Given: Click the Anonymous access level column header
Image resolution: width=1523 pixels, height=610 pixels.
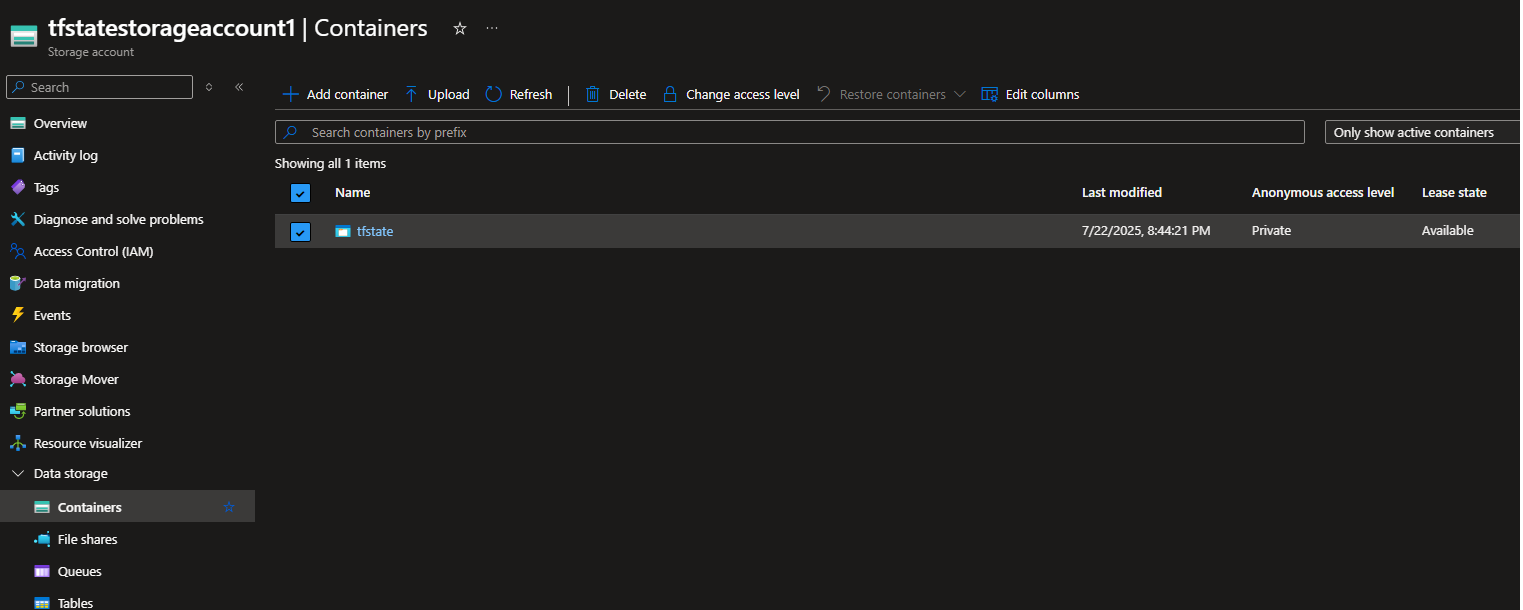Looking at the screenshot, I should pyautogui.click(x=1323, y=193).
